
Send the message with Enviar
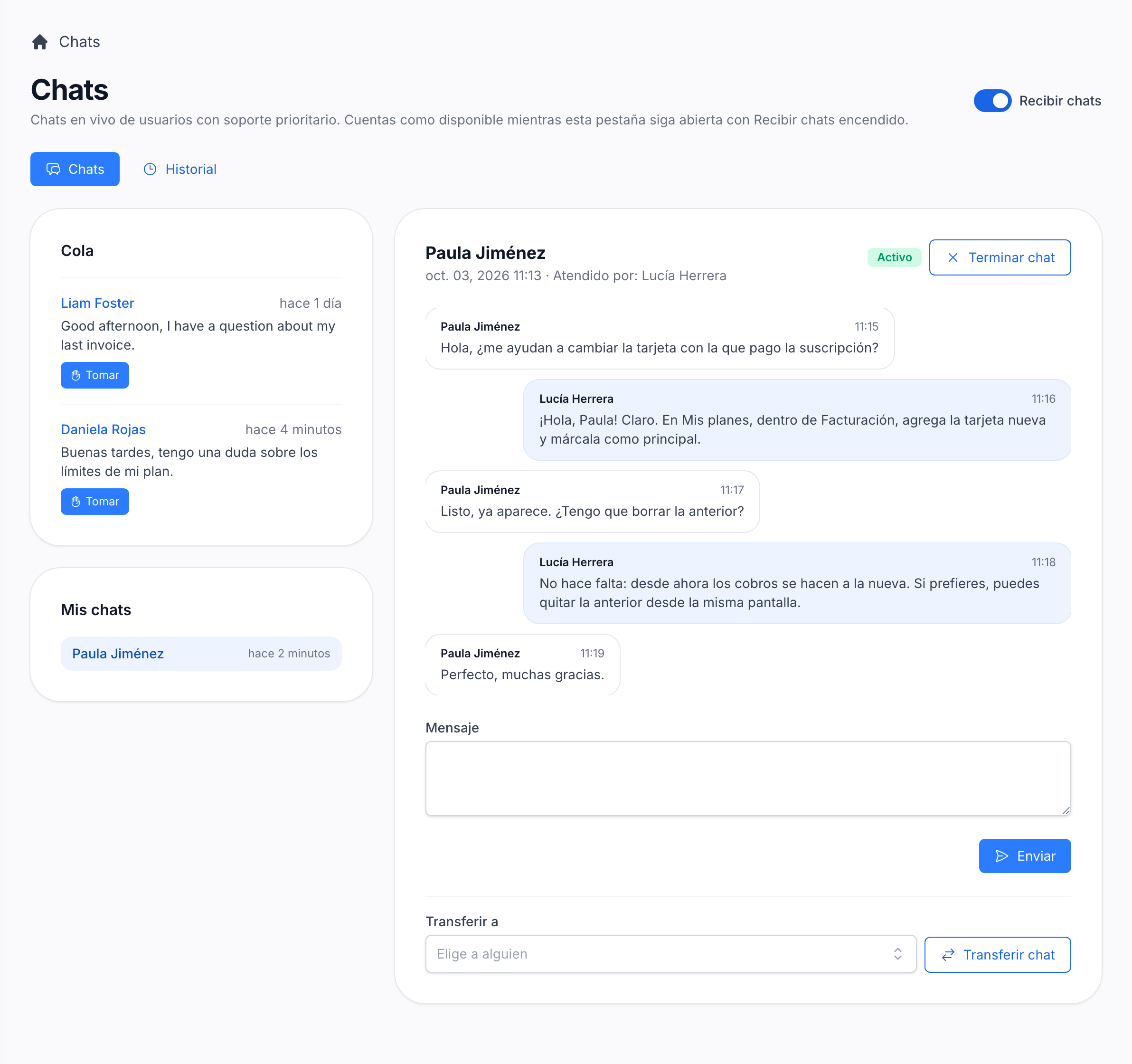coord(1024,856)
